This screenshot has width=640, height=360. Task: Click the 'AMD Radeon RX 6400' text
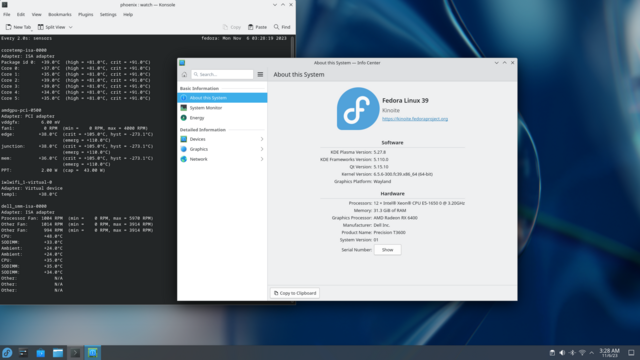(396, 218)
